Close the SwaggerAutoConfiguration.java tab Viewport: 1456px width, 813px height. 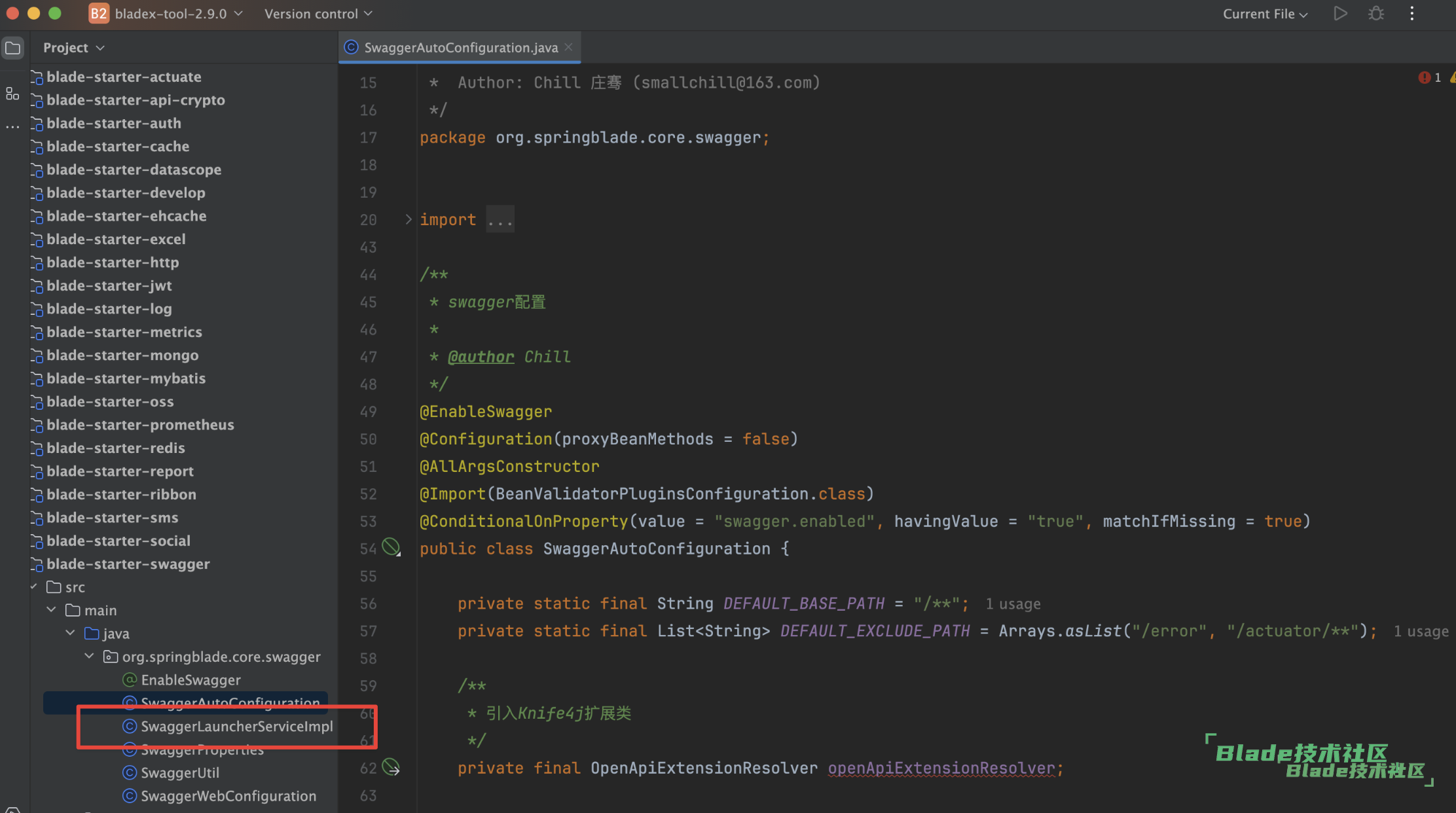[568, 47]
